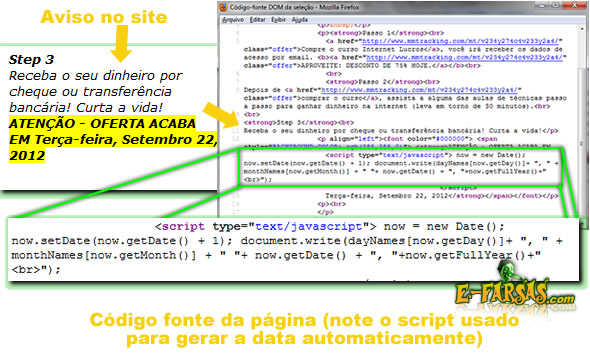
Task: Close the Firefox source window
Action: (x=575, y=5)
